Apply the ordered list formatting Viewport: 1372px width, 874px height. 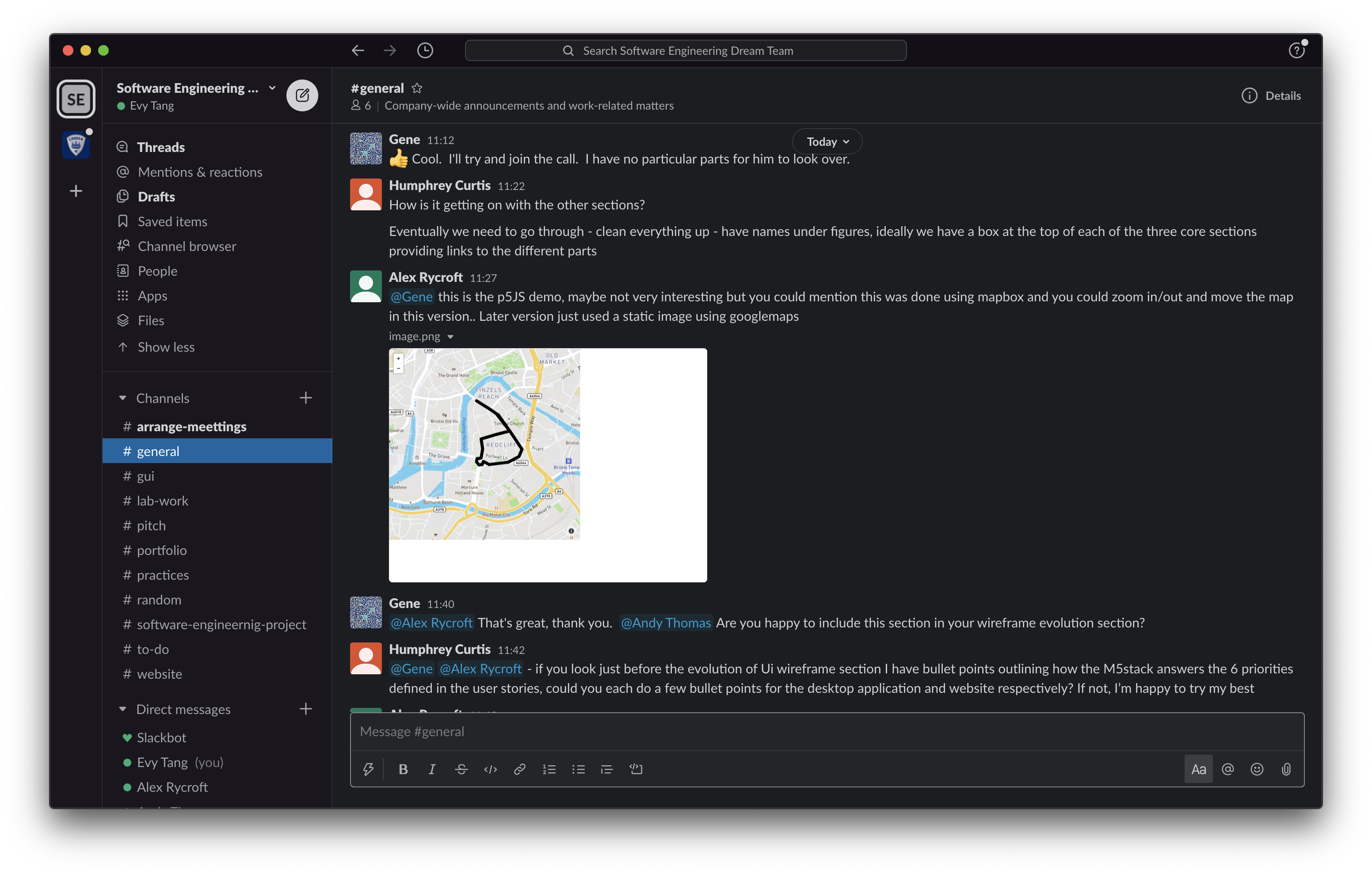(x=549, y=769)
